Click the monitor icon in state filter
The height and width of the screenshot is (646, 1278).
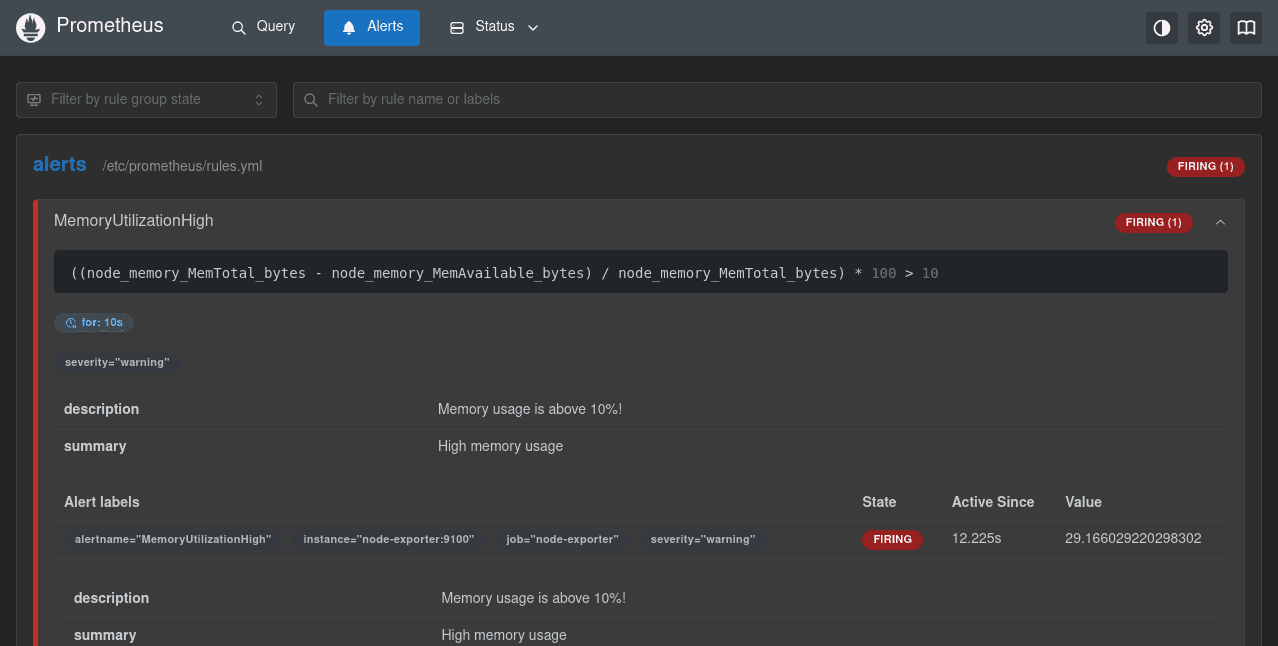[34, 100]
